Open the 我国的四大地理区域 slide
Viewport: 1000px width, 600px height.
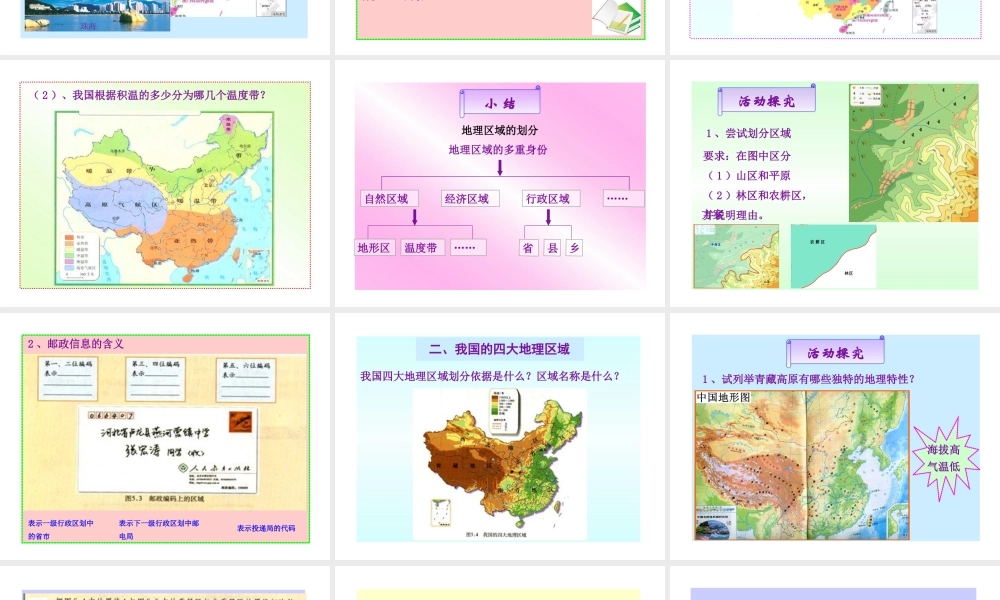[x=498, y=439]
